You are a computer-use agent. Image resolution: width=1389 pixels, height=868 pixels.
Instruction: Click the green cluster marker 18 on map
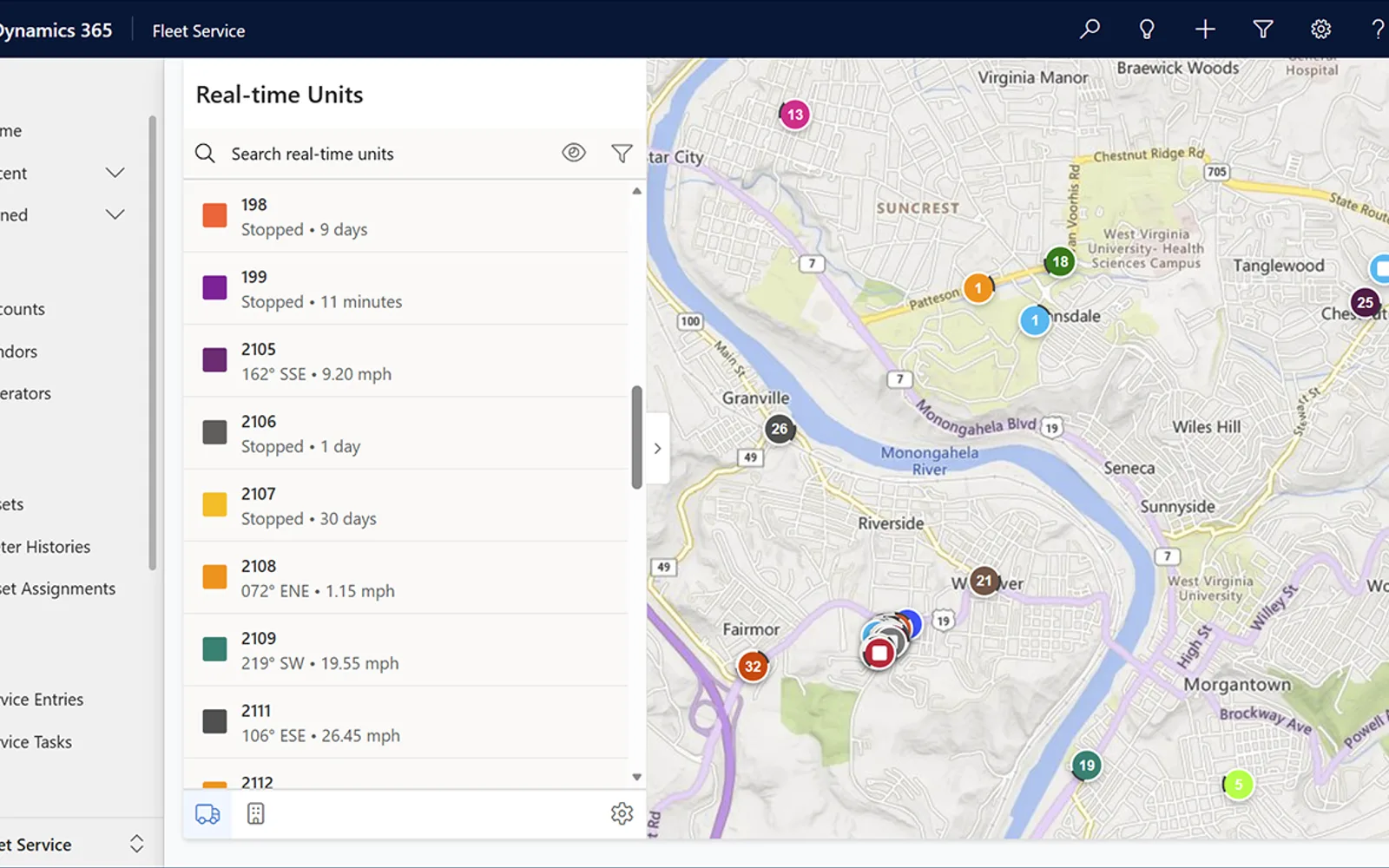point(1060,261)
